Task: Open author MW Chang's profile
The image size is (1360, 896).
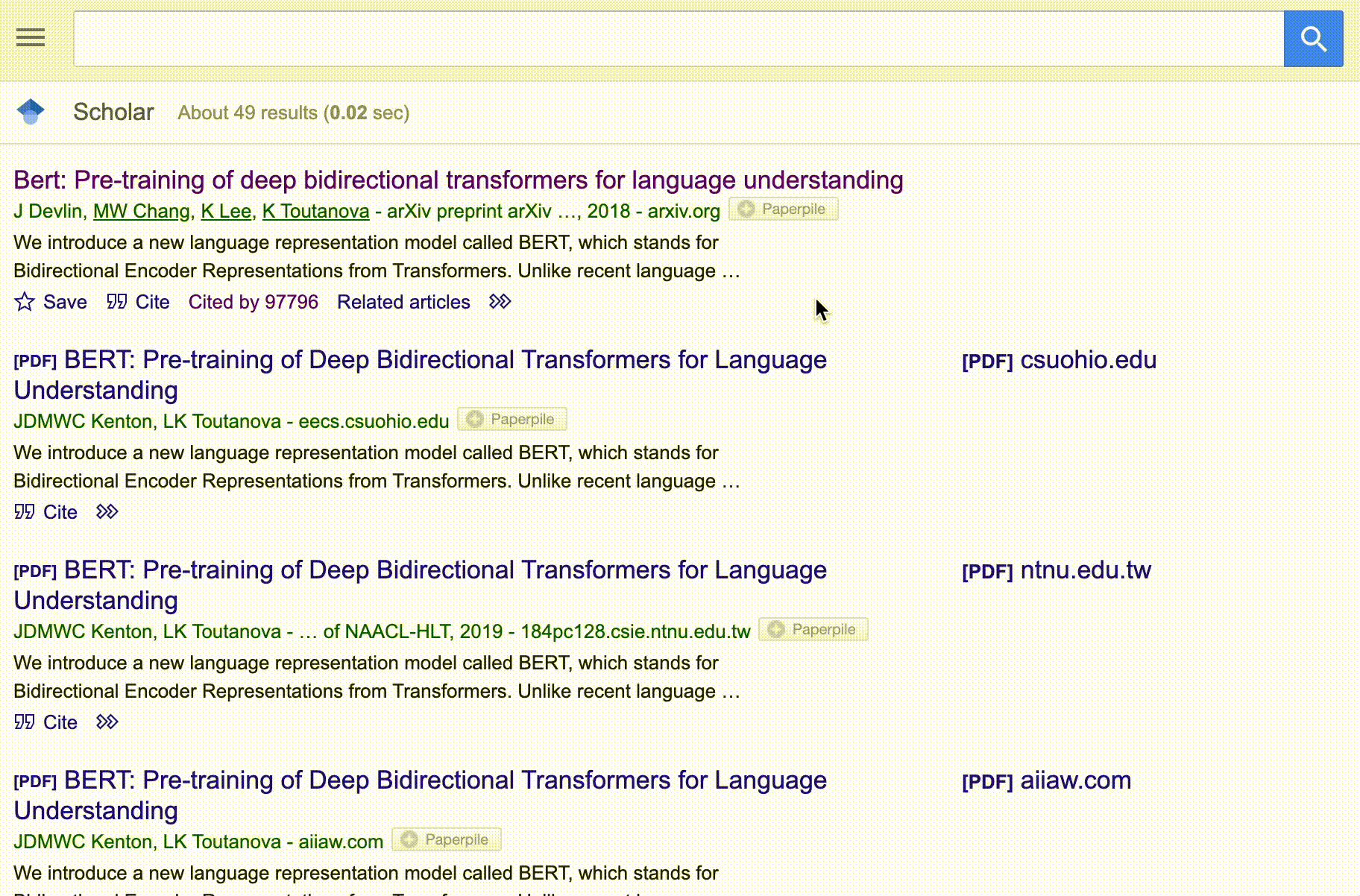Action: pyautogui.click(x=141, y=212)
